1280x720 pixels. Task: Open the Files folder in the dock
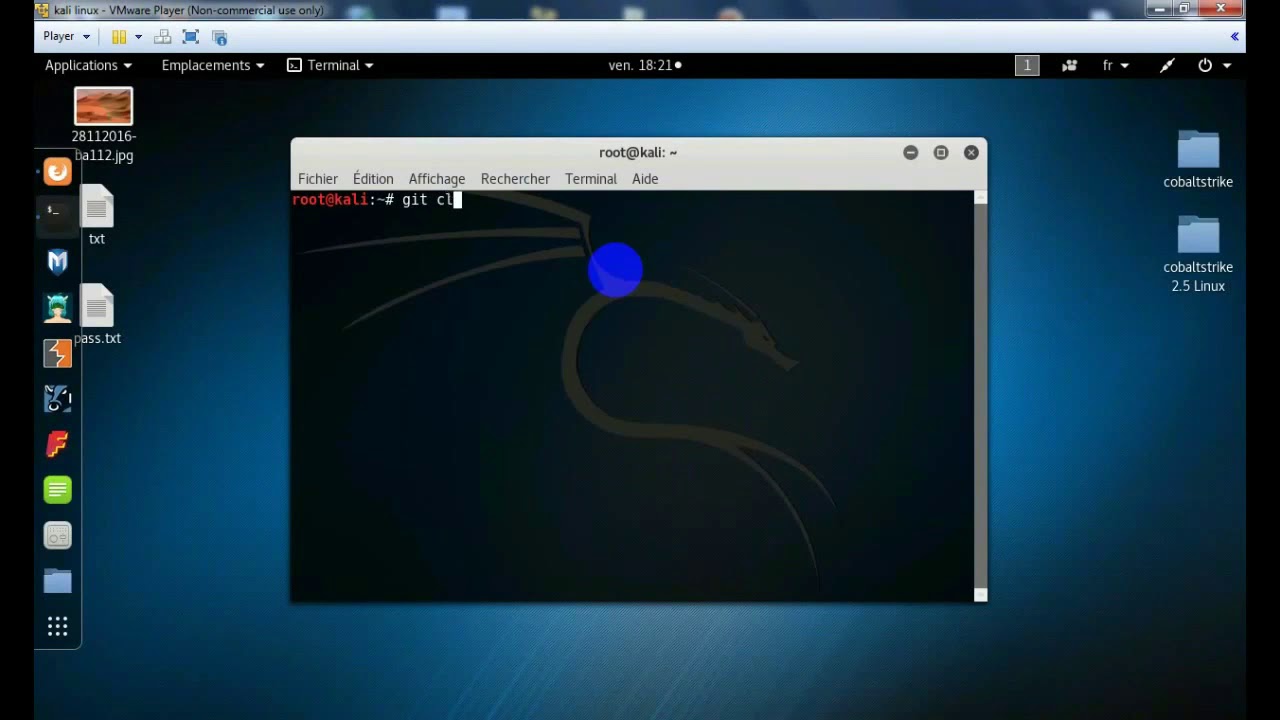(58, 581)
